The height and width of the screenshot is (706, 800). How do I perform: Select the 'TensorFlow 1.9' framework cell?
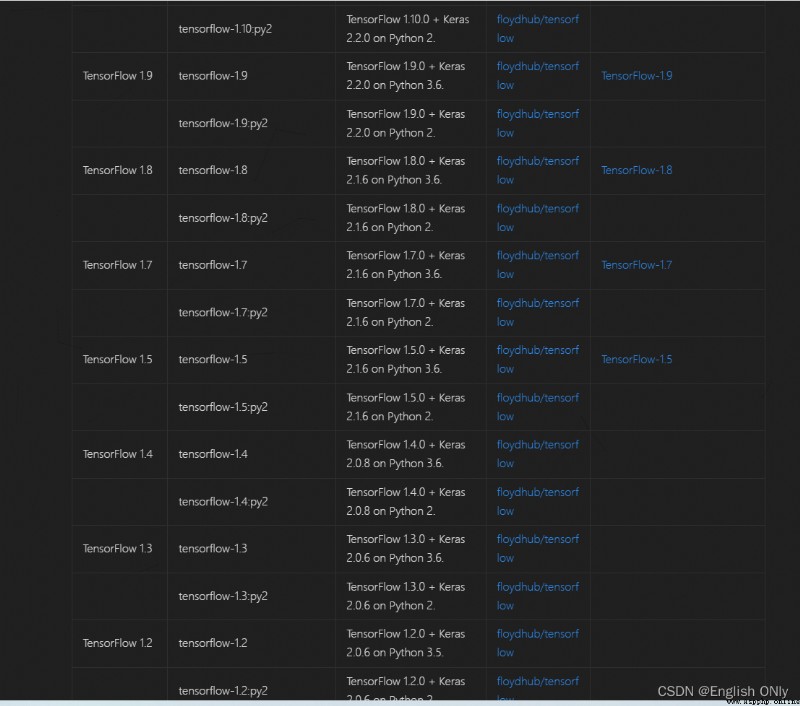click(x=118, y=76)
